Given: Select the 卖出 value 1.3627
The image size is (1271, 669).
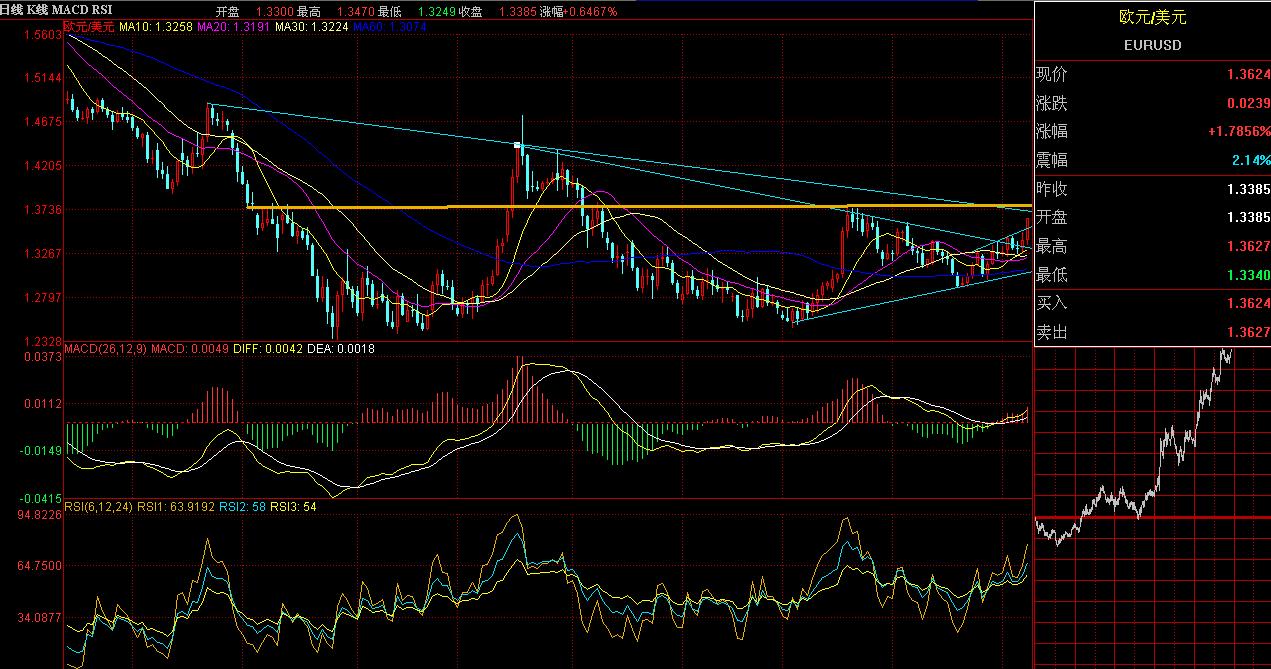Looking at the screenshot, I should coord(1248,332).
